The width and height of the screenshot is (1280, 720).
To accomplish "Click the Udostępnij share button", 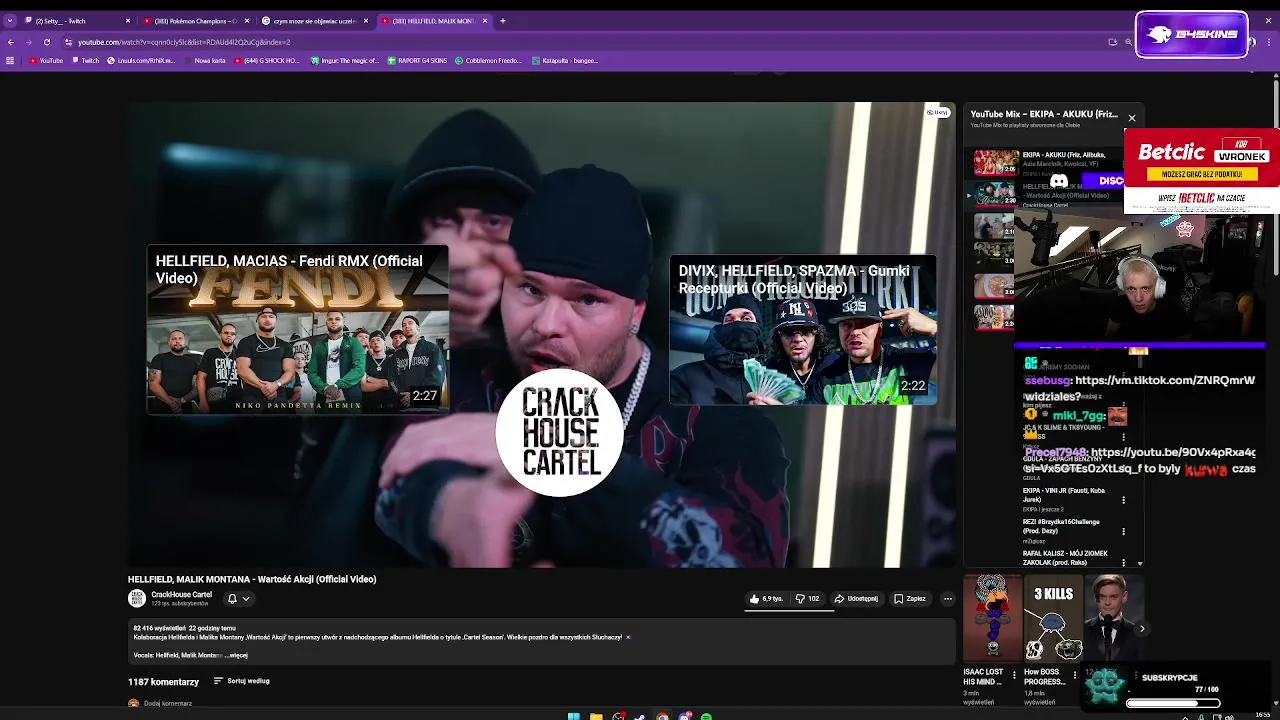I will click(856, 599).
